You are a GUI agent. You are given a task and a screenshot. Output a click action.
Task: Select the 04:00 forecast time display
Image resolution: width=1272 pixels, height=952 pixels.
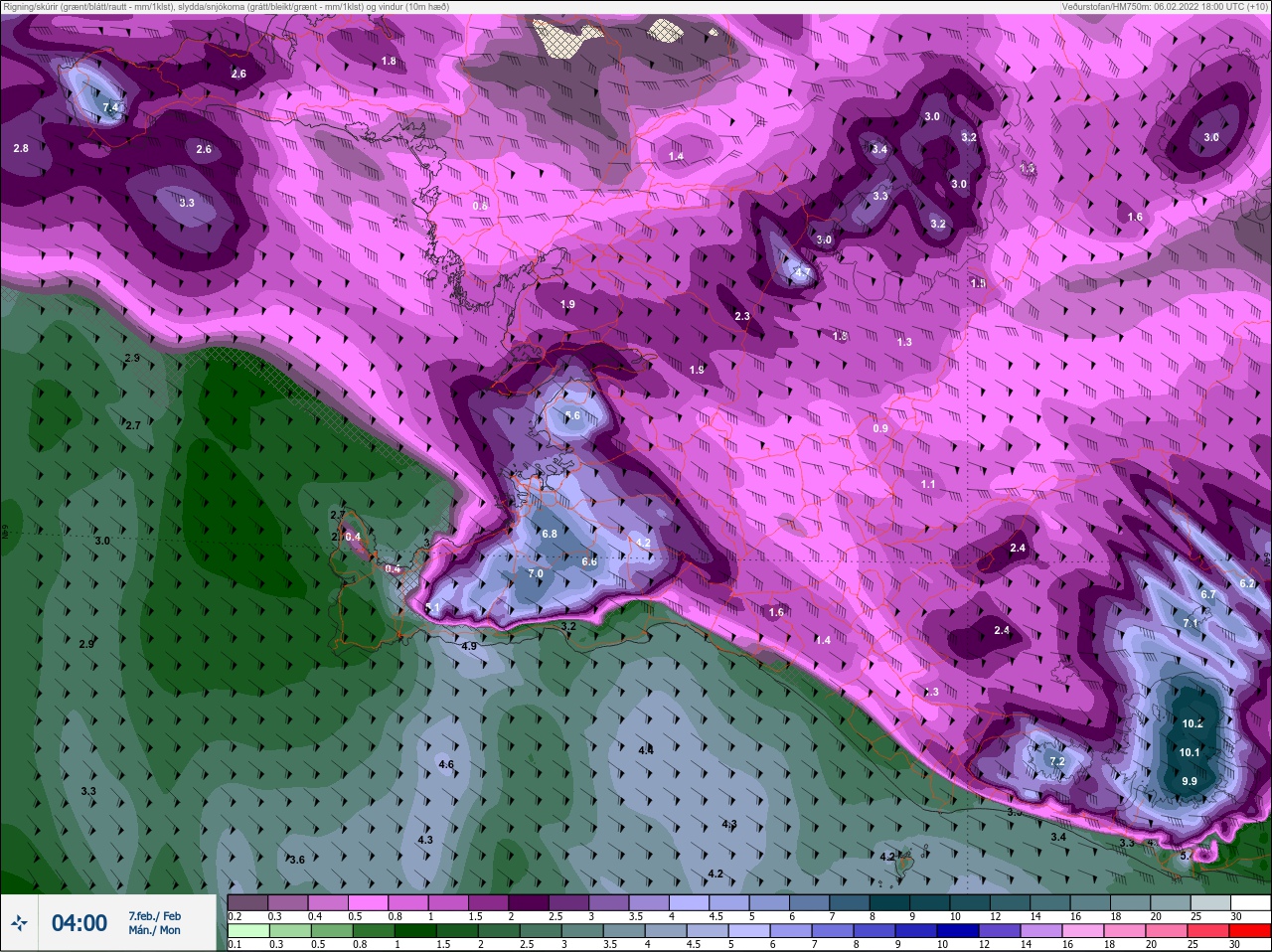tap(79, 923)
